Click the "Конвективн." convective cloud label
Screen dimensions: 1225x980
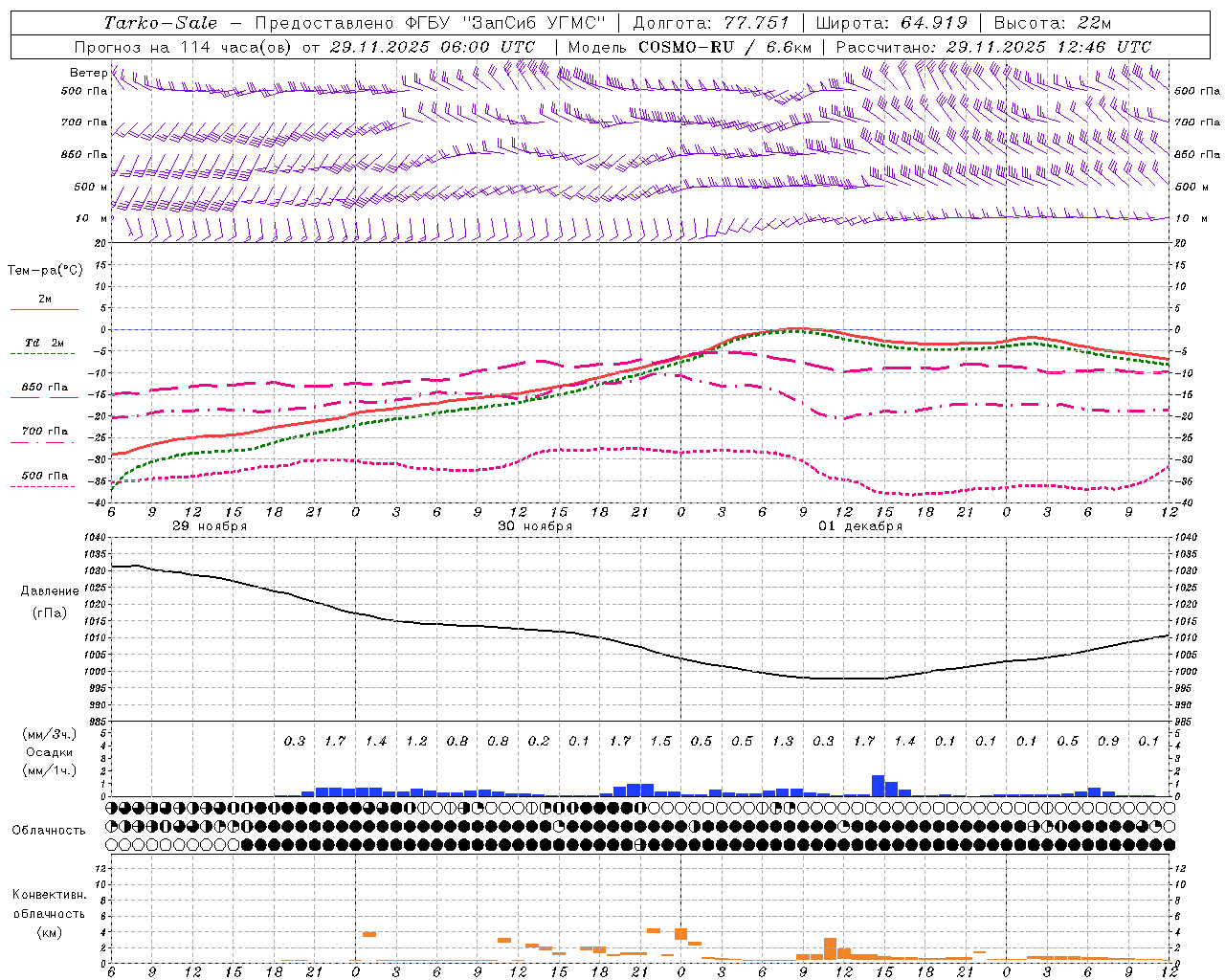pos(49,894)
